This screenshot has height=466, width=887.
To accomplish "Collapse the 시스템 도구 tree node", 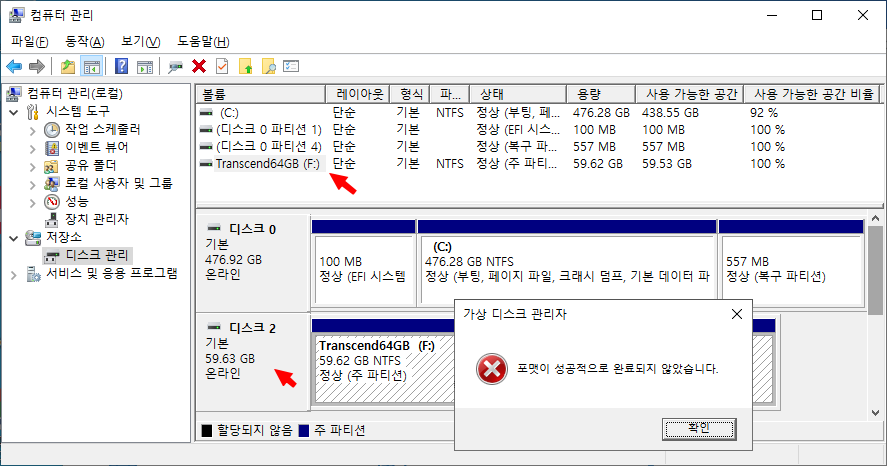I will click(14, 111).
